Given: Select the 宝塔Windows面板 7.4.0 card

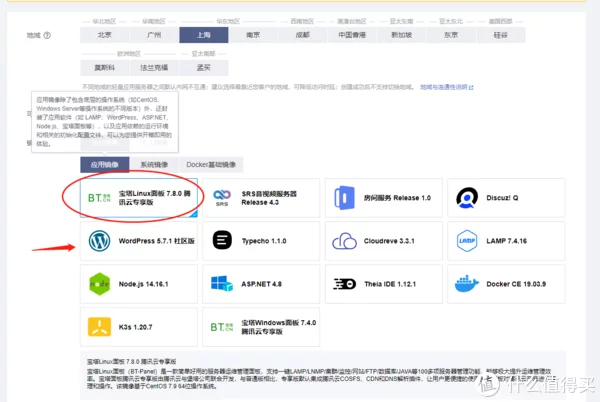Looking at the screenshot, I should point(261,327).
